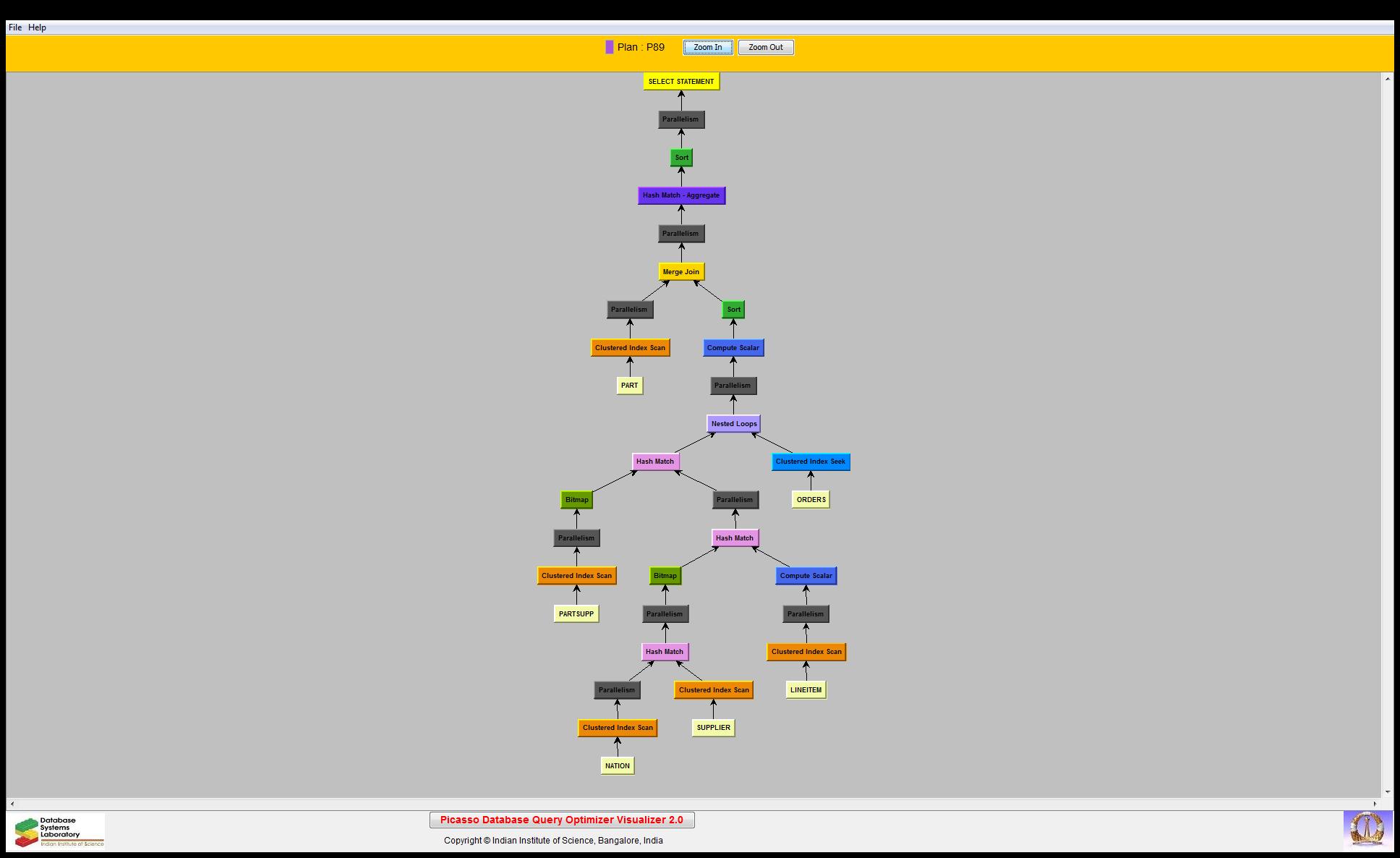
Task: Click the Picasso Database Query Optimizer Visualizer banner
Action: point(561,820)
